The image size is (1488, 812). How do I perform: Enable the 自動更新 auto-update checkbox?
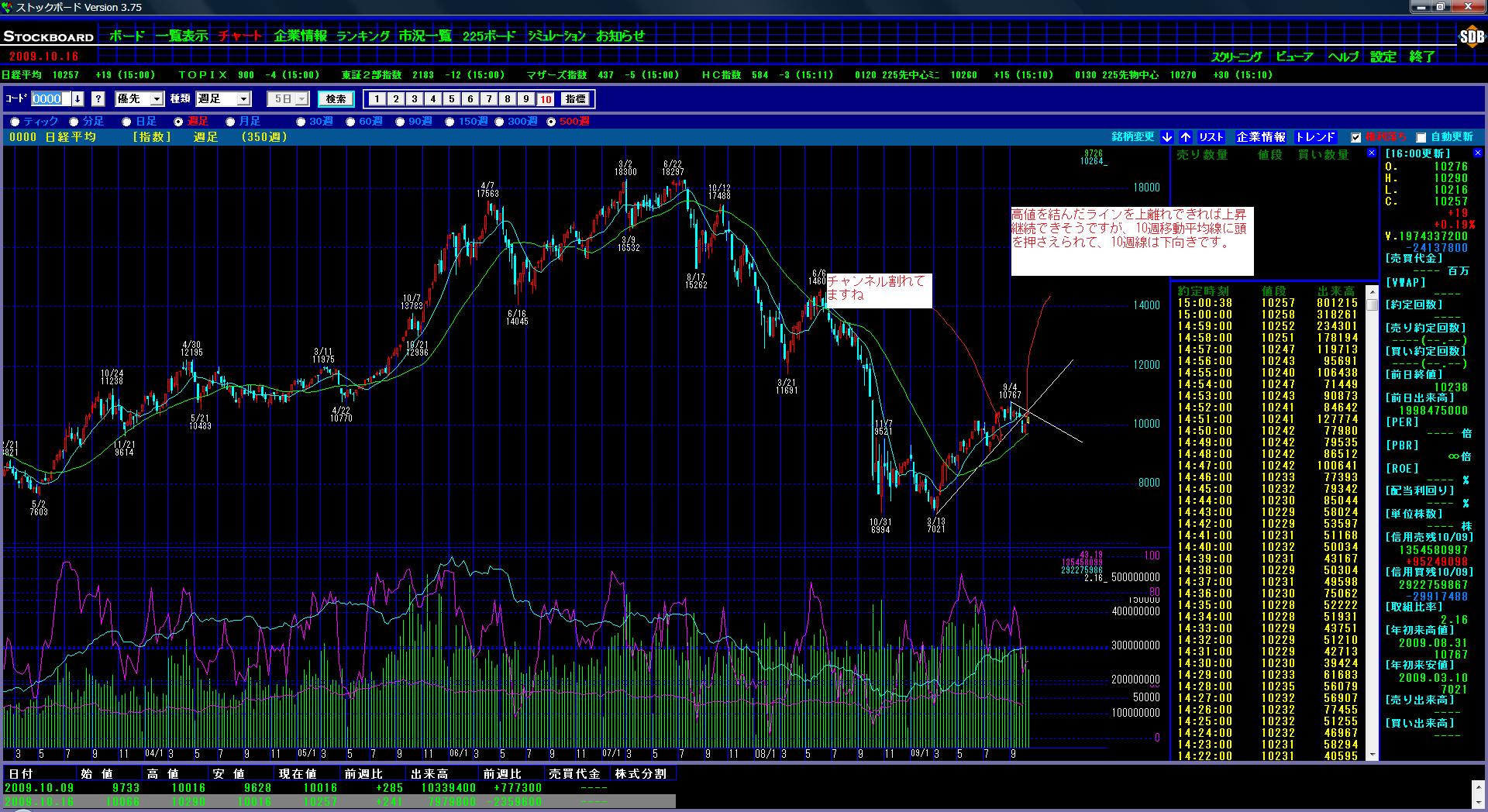pyautogui.click(x=1421, y=138)
